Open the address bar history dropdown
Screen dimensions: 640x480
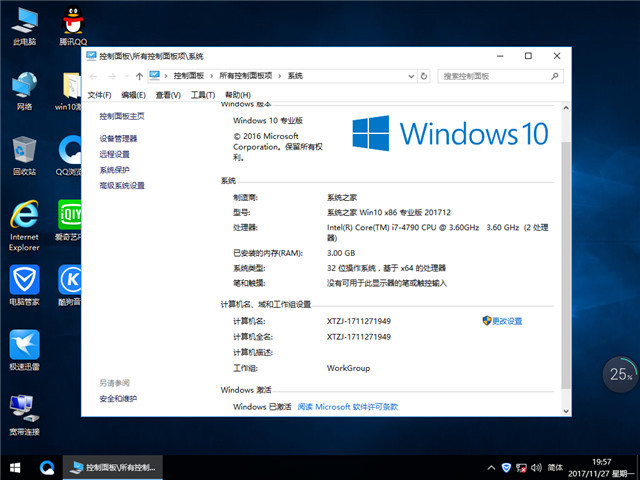pyautogui.click(x=411, y=76)
